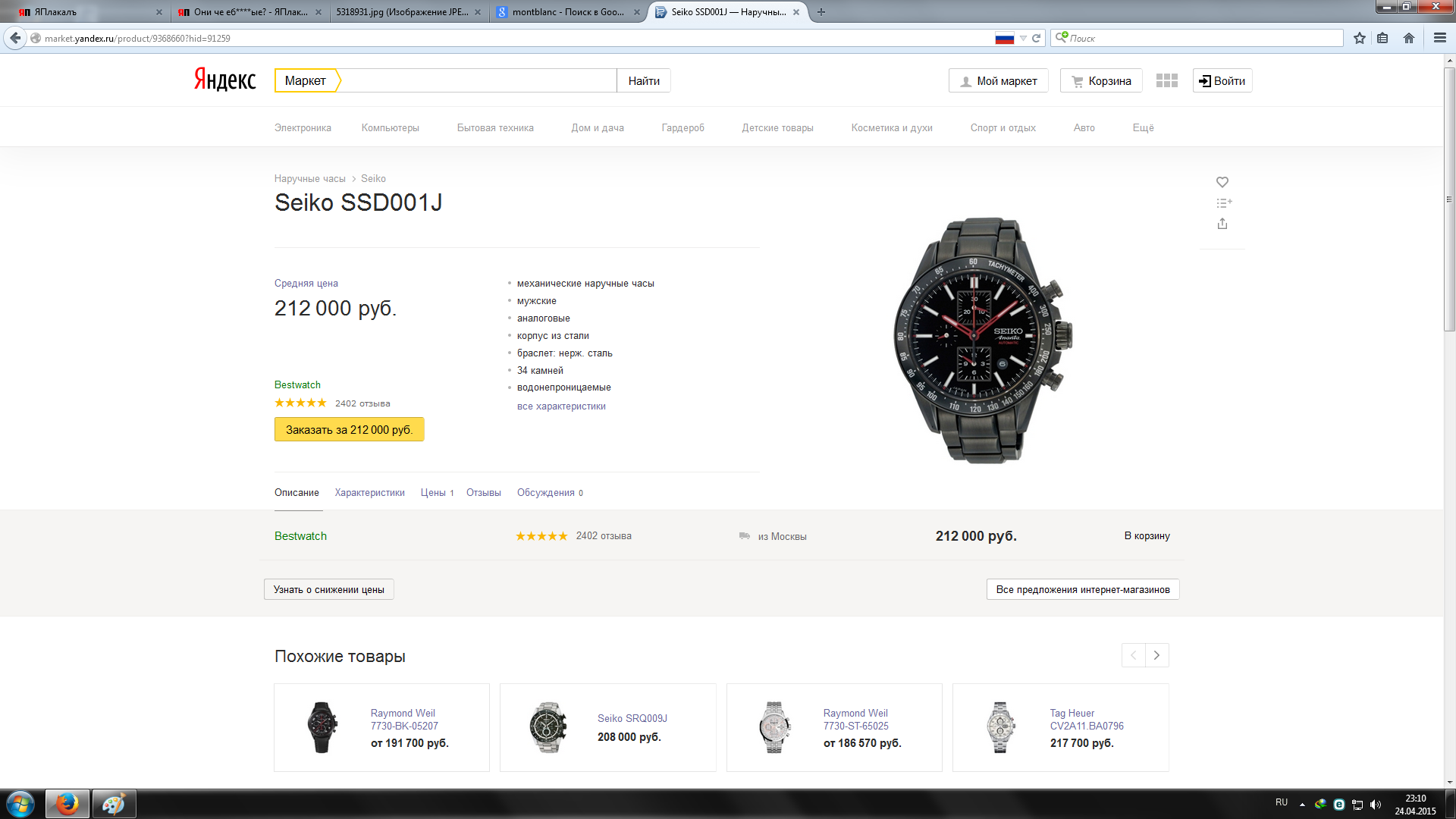Click the volume speaker icon in system tray

pos(1376,805)
